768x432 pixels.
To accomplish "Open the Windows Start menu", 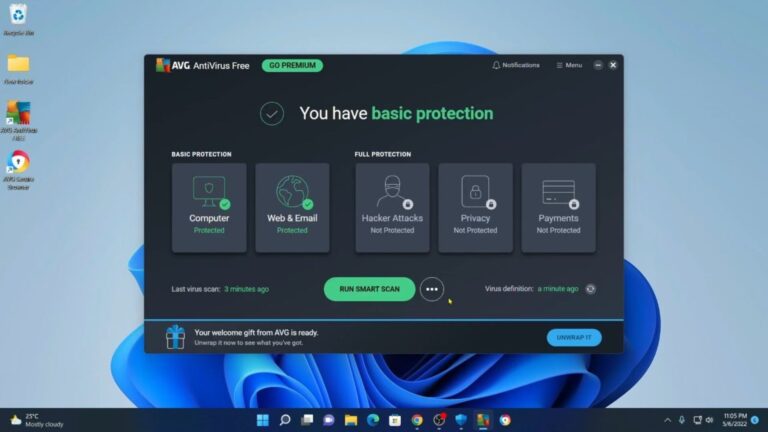I will (x=263, y=420).
